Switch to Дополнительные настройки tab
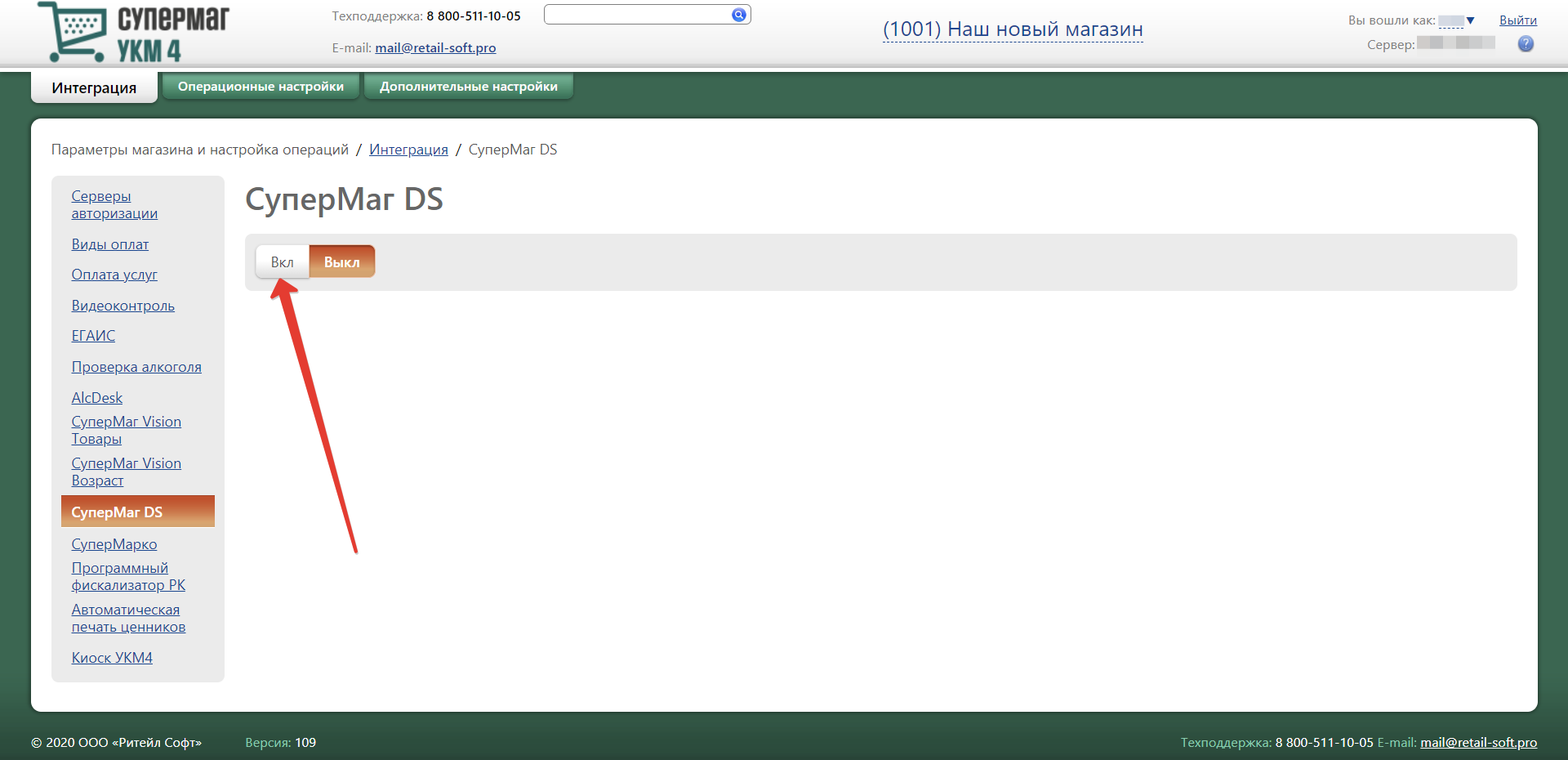 point(469,86)
